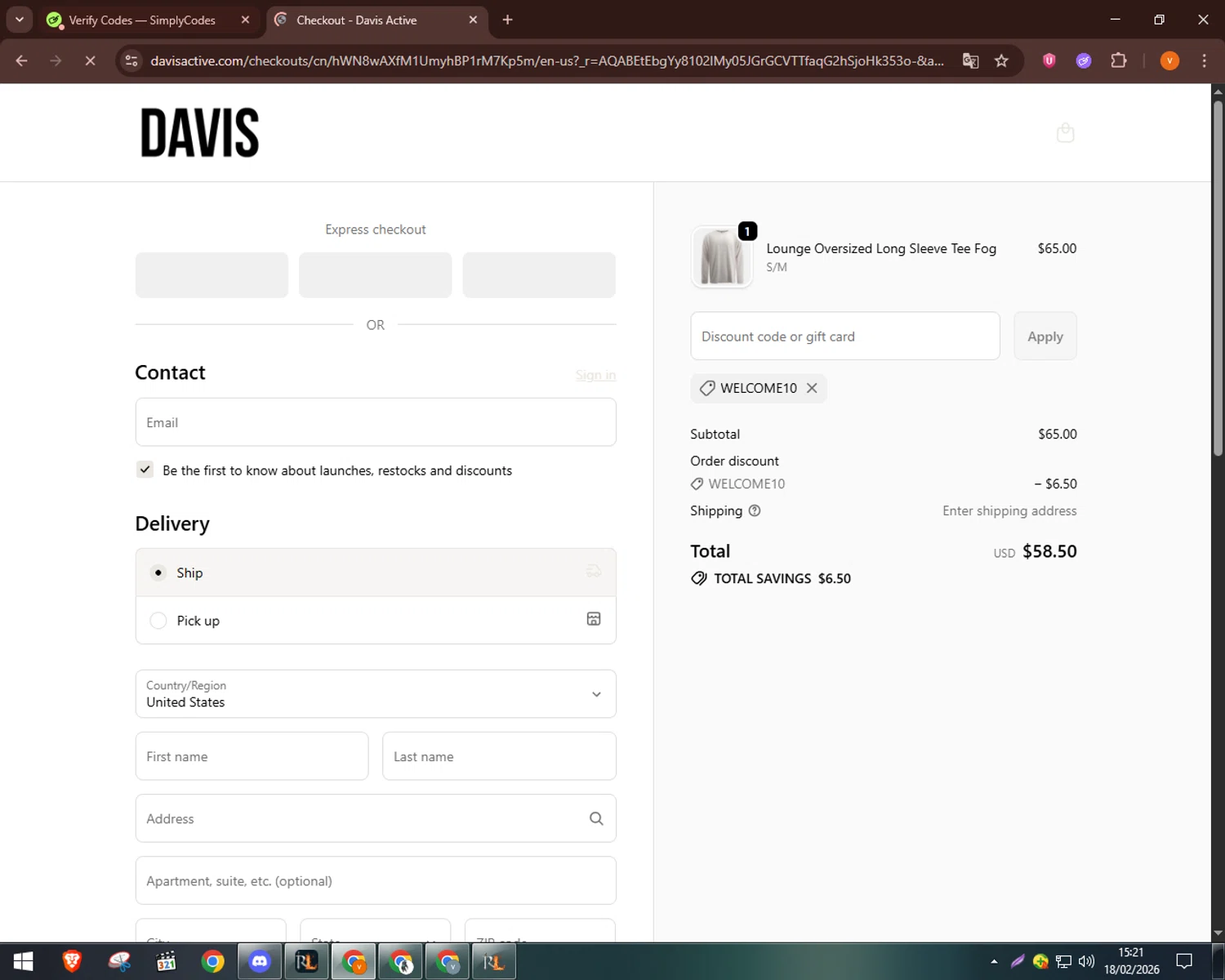This screenshot has height=980, width=1225.
Task: Click the page vertical scrollbar
Action: [x=1218, y=278]
